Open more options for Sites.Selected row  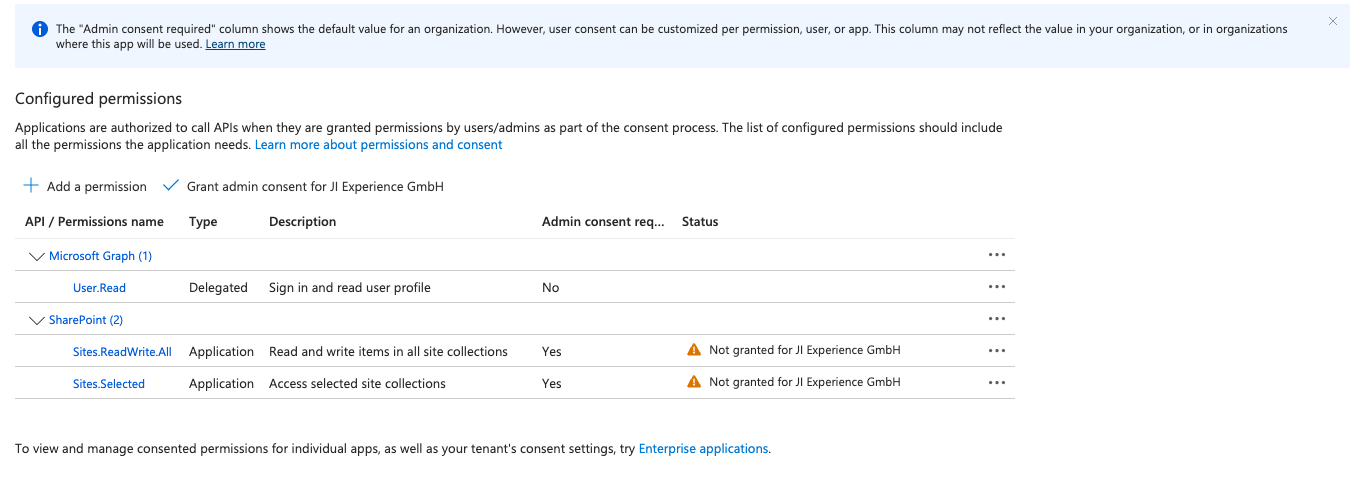(x=996, y=383)
